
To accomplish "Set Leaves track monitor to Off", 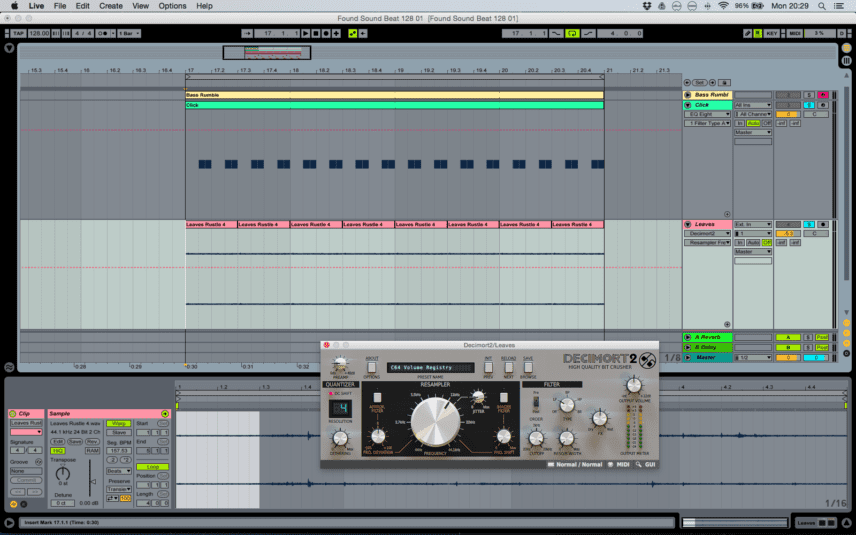I will pyautogui.click(x=767, y=242).
